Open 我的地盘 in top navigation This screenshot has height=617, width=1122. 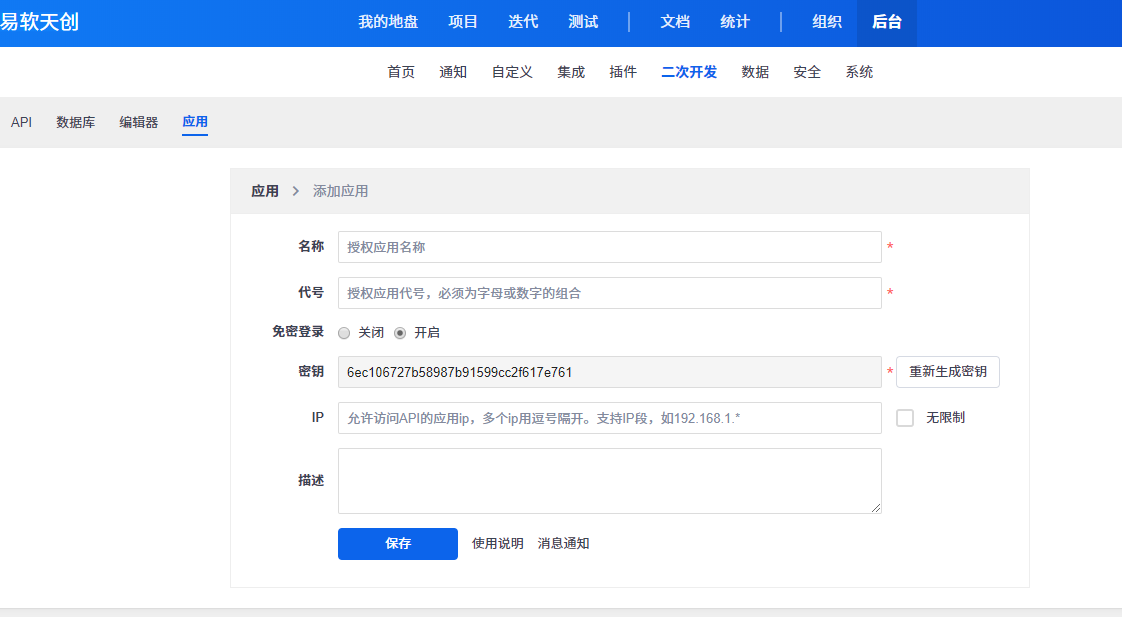pos(388,22)
